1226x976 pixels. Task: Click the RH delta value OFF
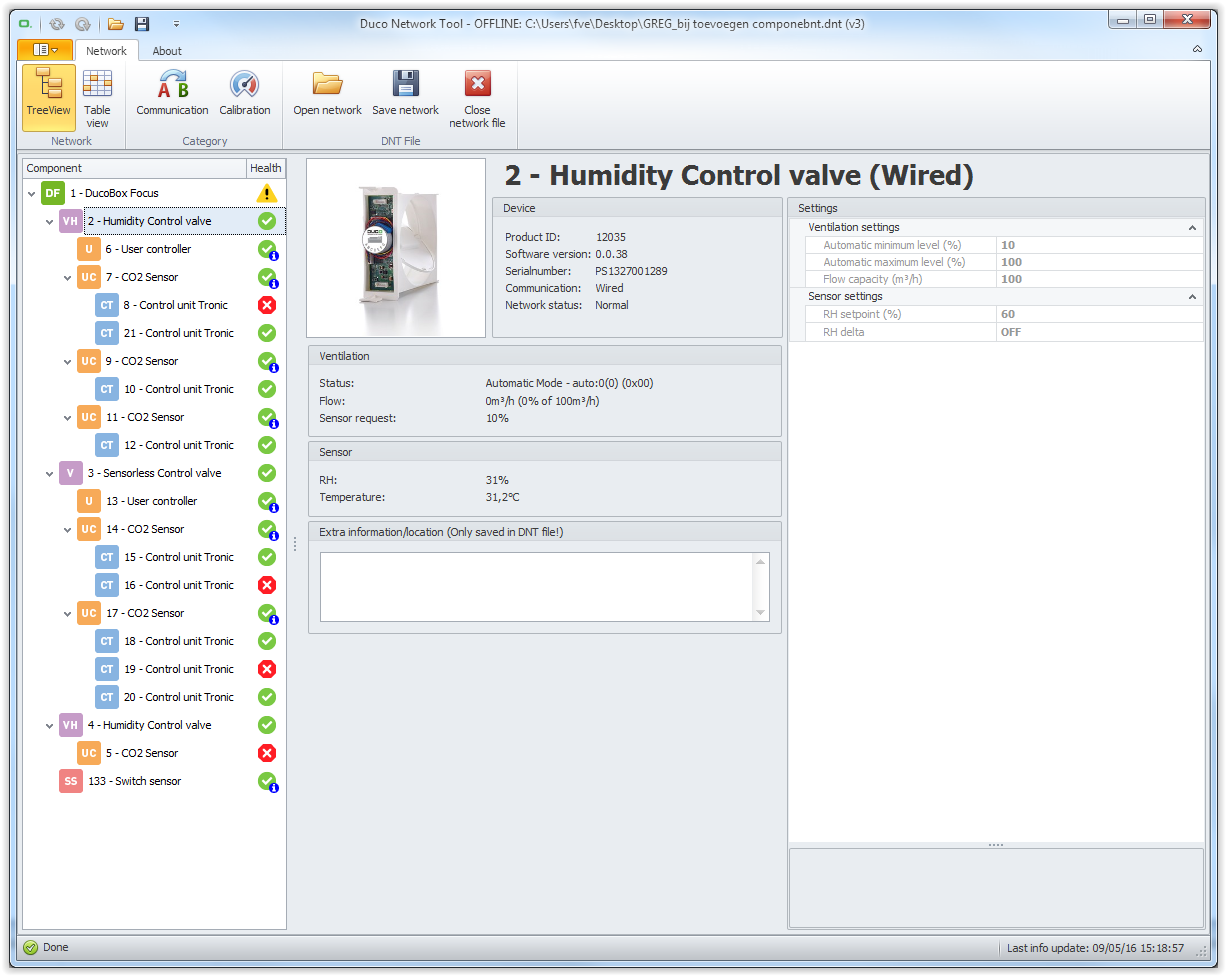pos(1100,331)
